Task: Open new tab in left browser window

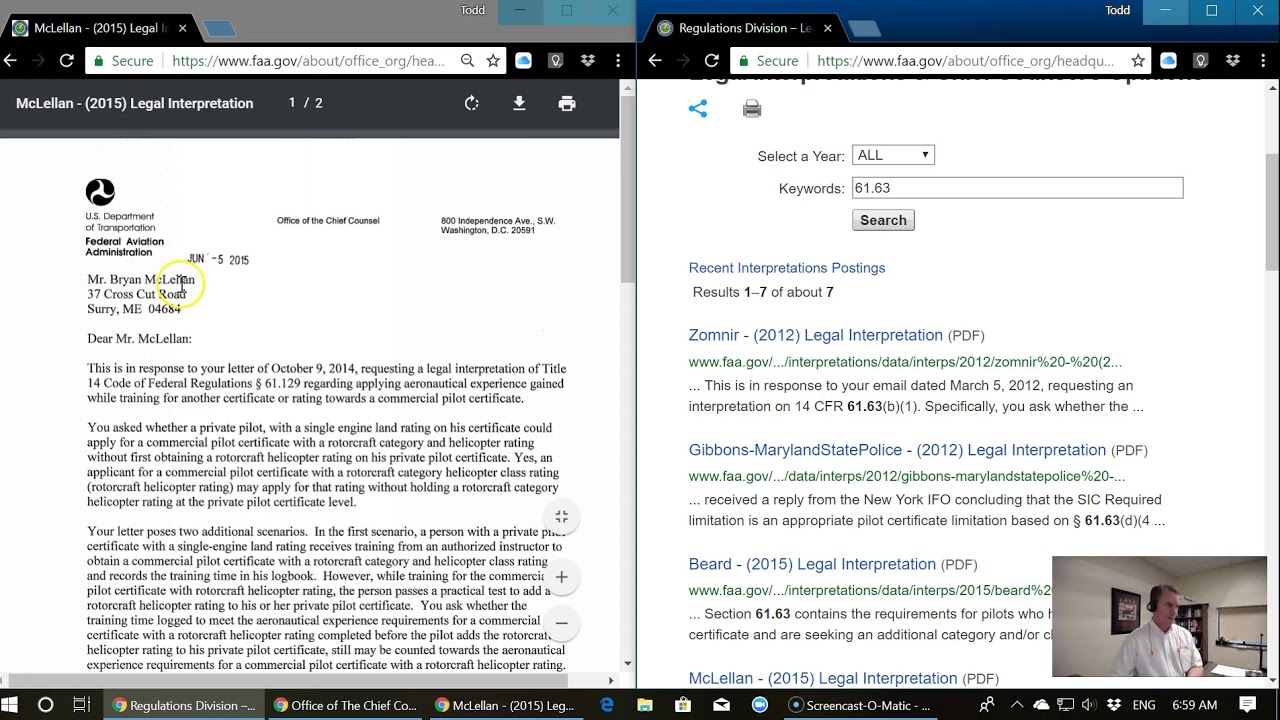Action: (x=219, y=29)
